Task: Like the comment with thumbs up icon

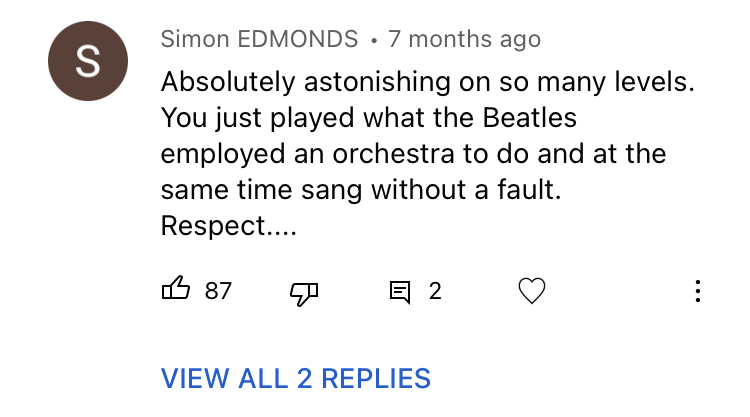Action: [175, 291]
